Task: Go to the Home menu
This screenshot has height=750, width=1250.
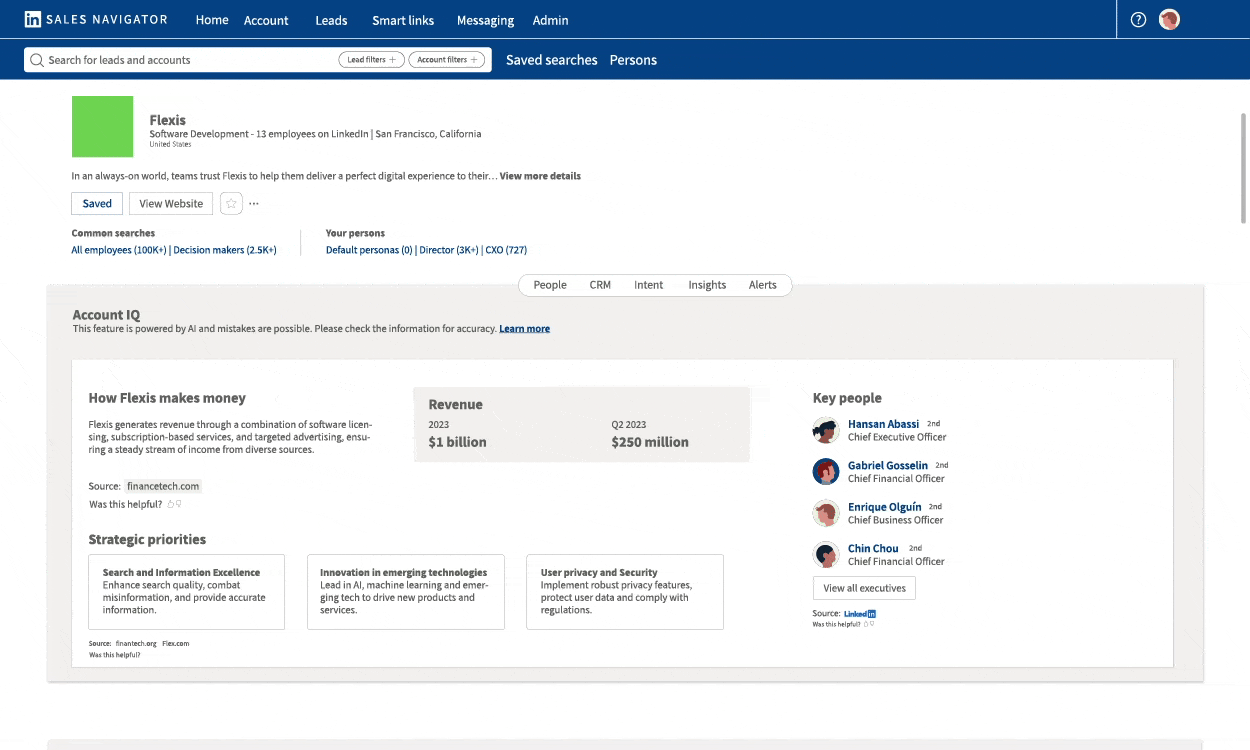Action: [x=212, y=20]
